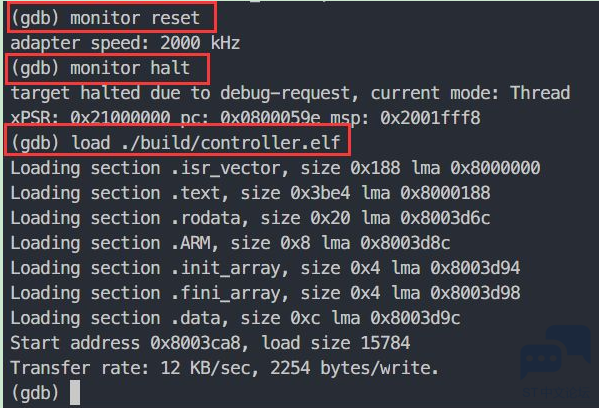Click the .ARM section loading line
599x408 pixels.
230,243
